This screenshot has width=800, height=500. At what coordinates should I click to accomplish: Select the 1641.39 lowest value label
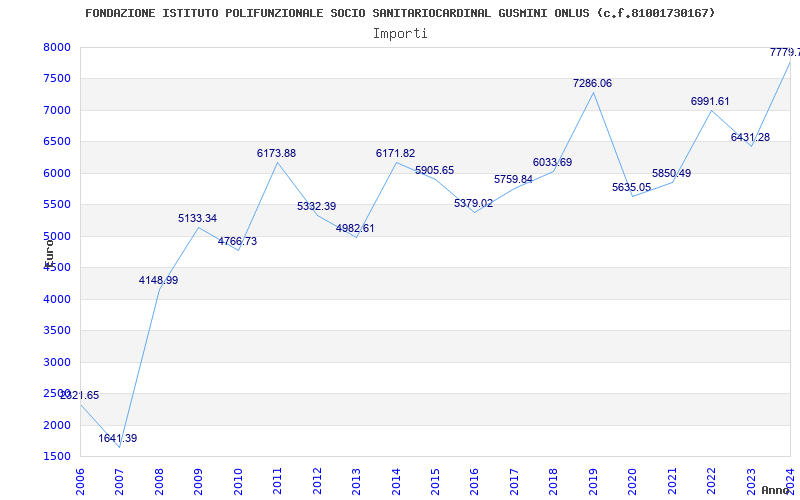pos(118,439)
